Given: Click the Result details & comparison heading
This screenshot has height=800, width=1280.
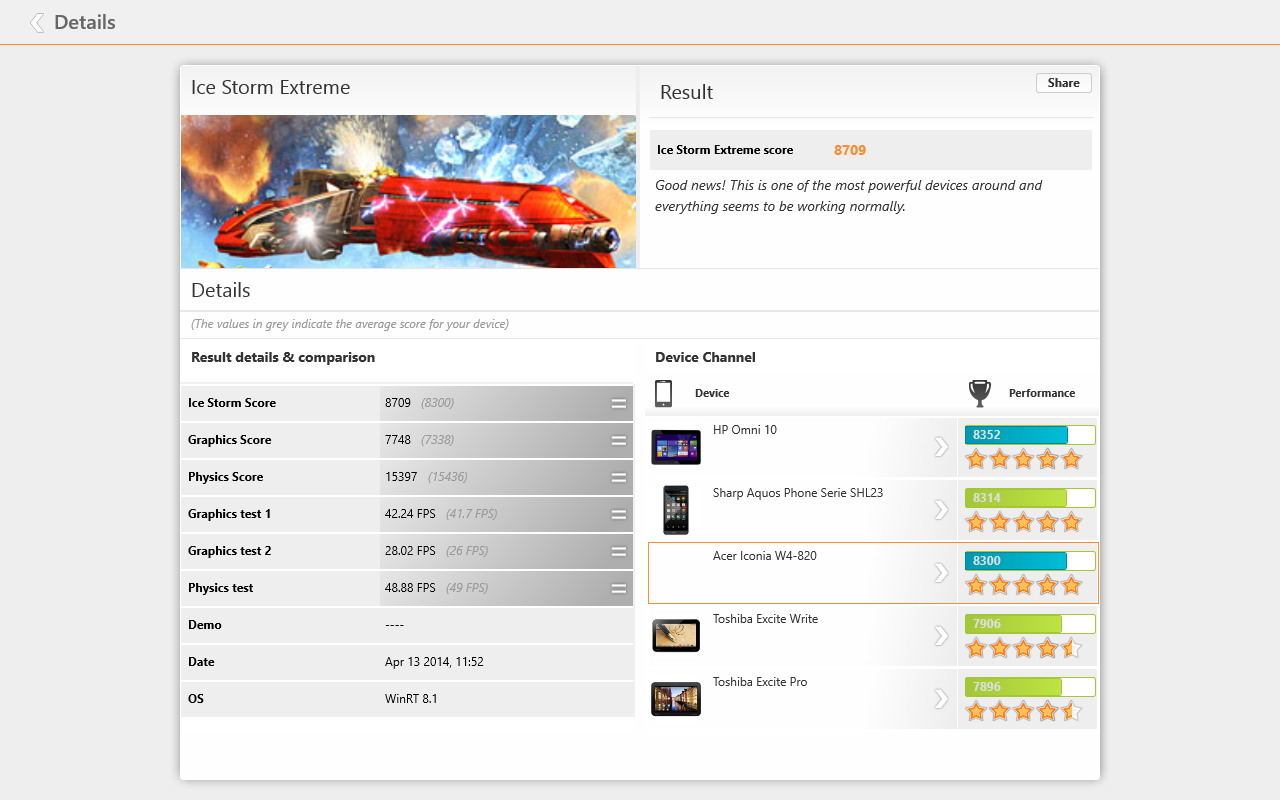Looking at the screenshot, I should 283,357.
